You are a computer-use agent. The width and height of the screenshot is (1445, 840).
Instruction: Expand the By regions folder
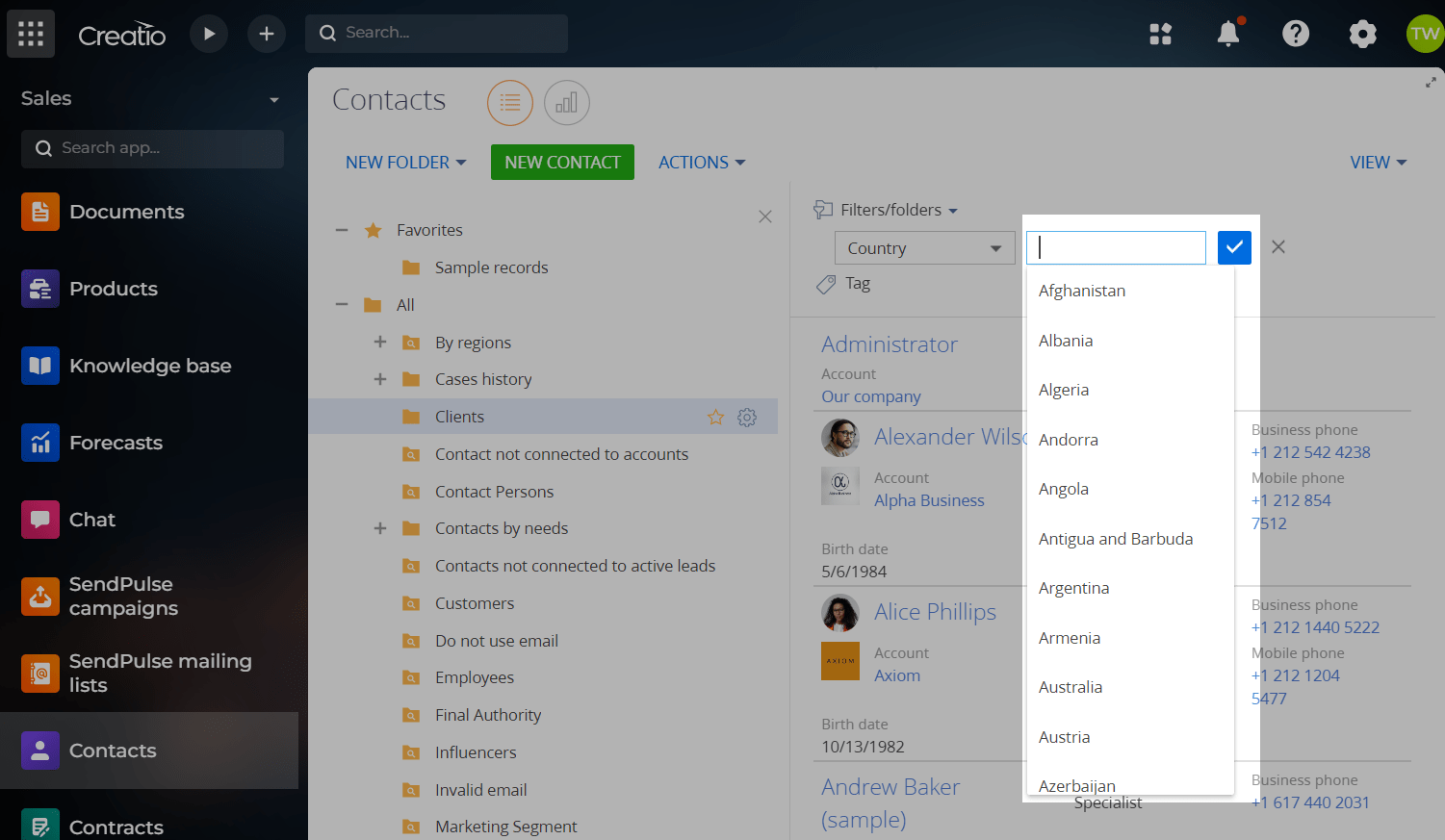coord(380,343)
